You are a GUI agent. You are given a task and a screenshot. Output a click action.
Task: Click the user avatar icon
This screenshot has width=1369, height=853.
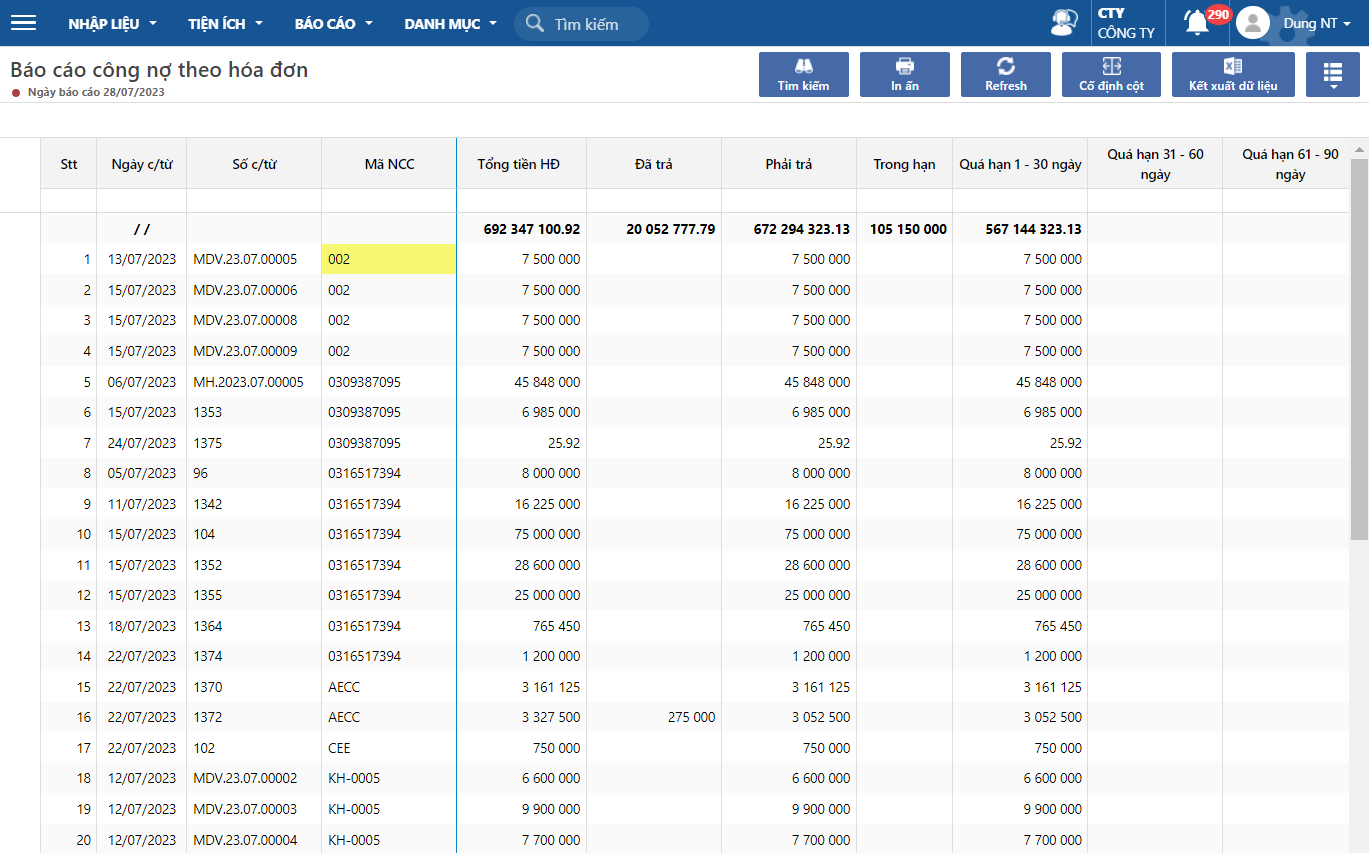coord(1253,23)
